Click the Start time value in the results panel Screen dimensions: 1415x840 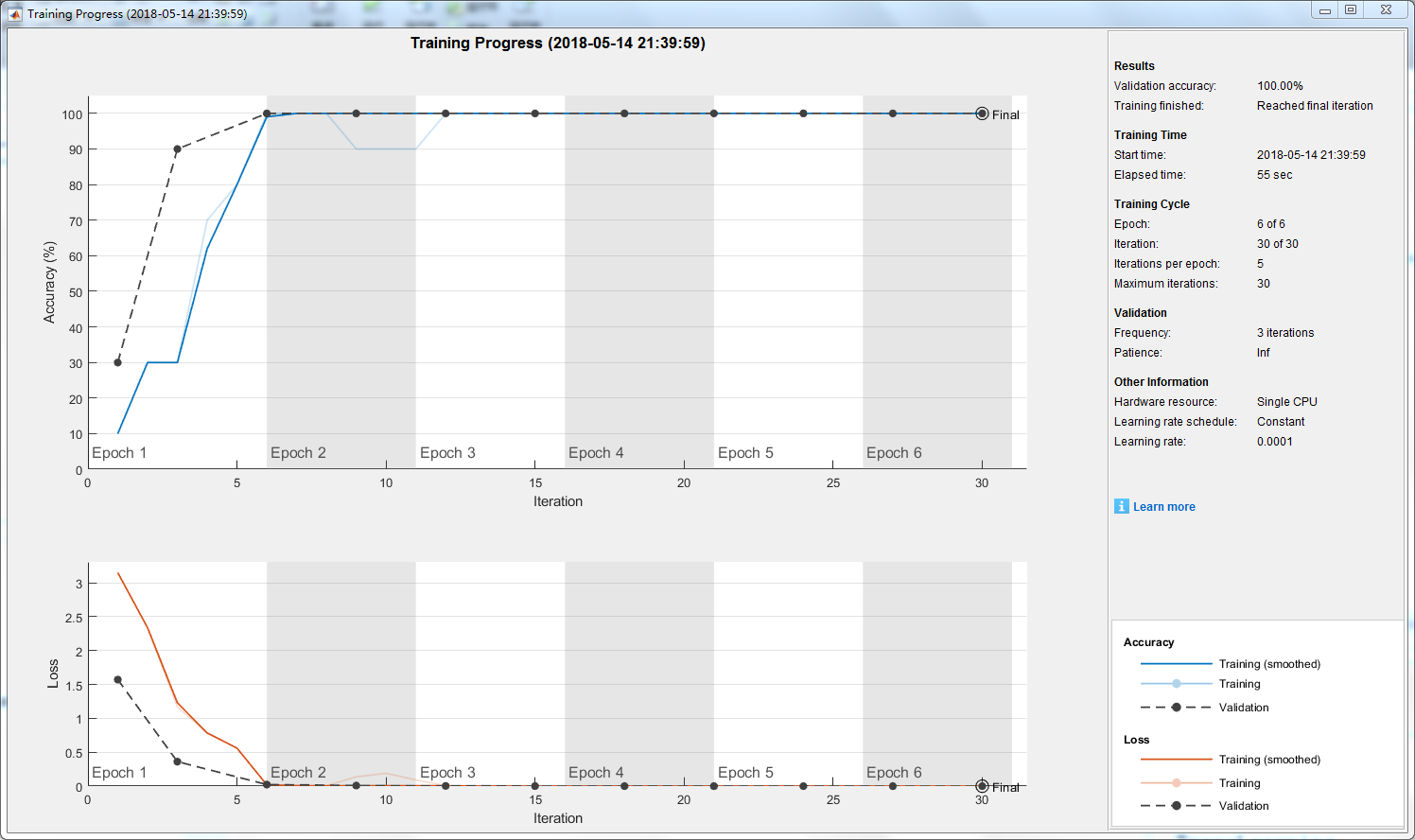pos(1311,155)
